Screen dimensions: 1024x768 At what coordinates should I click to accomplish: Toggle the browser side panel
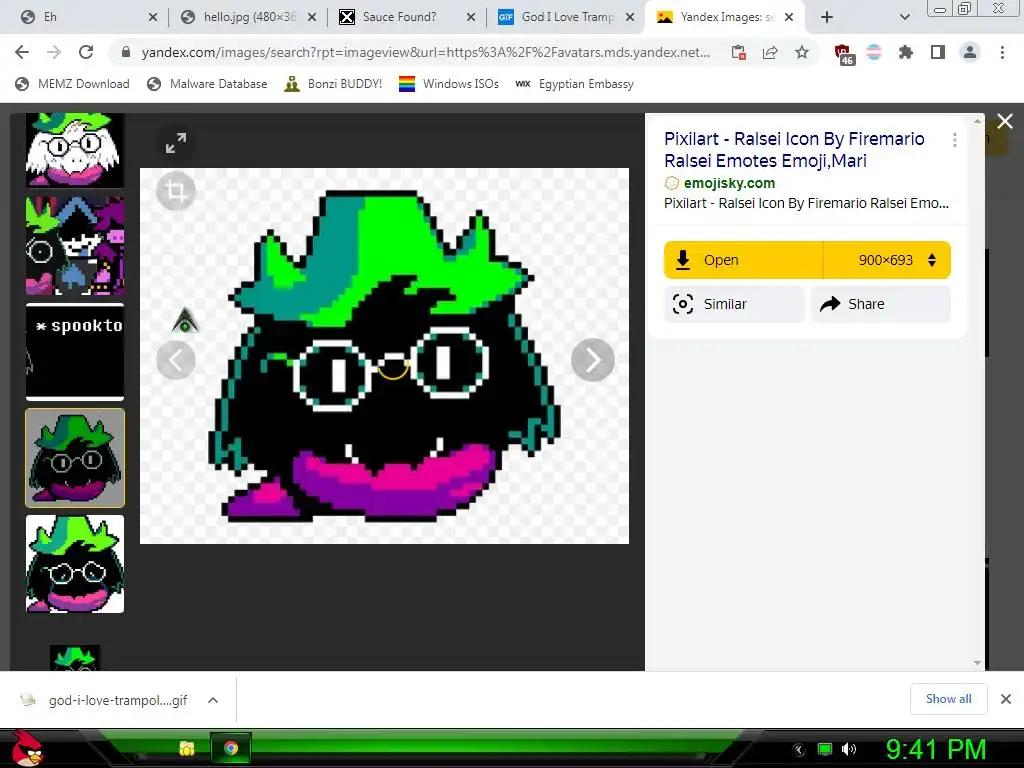point(938,52)
